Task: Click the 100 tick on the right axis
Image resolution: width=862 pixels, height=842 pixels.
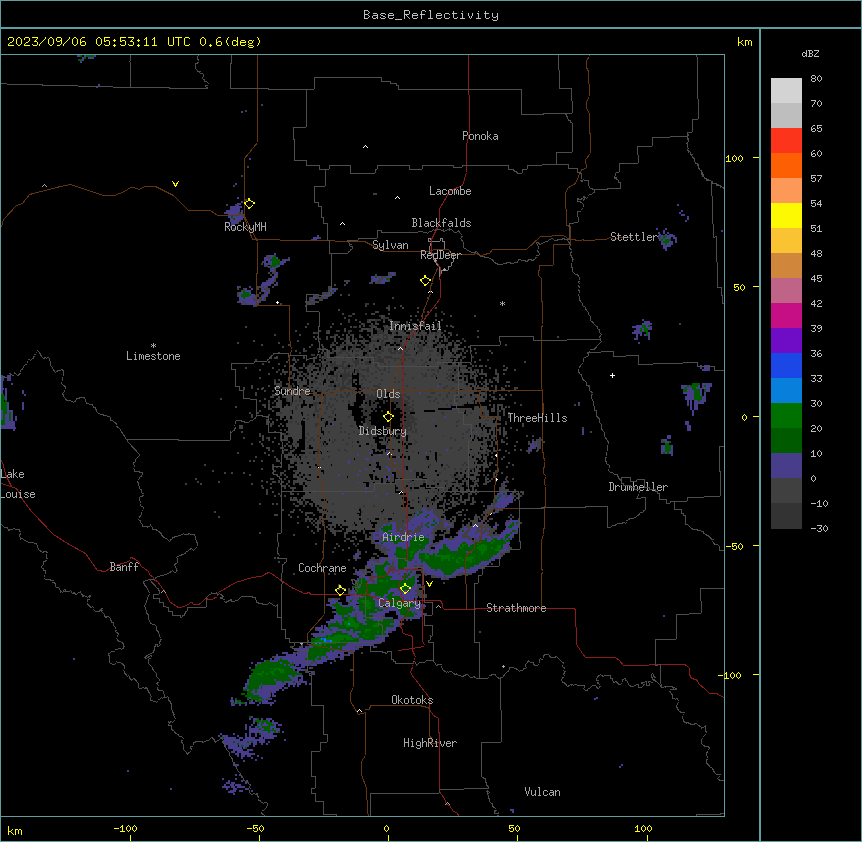Action: [x=734, y=158]
